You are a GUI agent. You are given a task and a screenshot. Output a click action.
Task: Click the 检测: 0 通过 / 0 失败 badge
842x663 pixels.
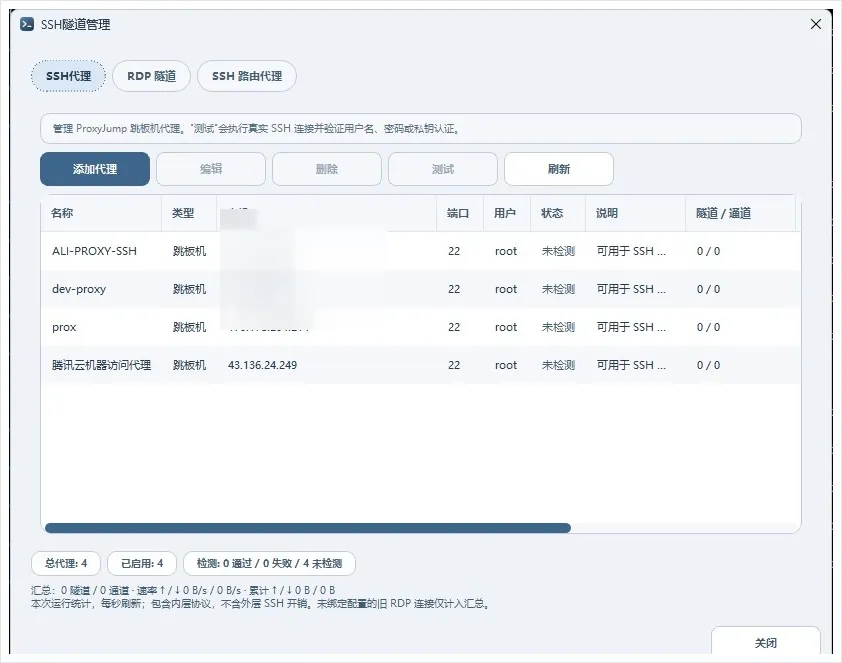click(269, 563)
